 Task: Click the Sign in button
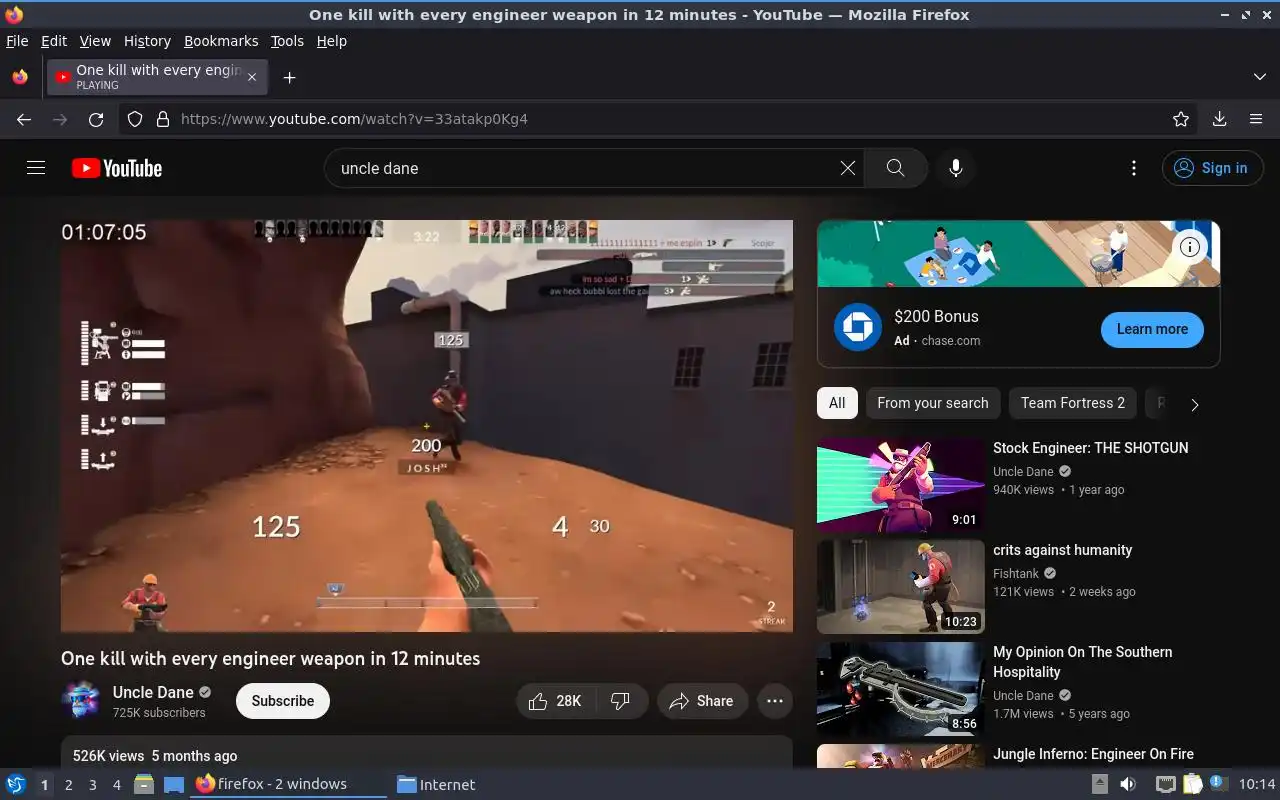point(1212,168)
